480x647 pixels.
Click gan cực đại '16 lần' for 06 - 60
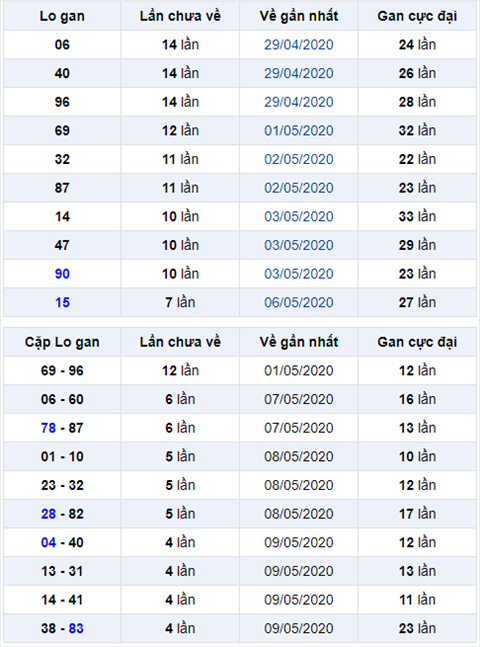tap(417, 399)
